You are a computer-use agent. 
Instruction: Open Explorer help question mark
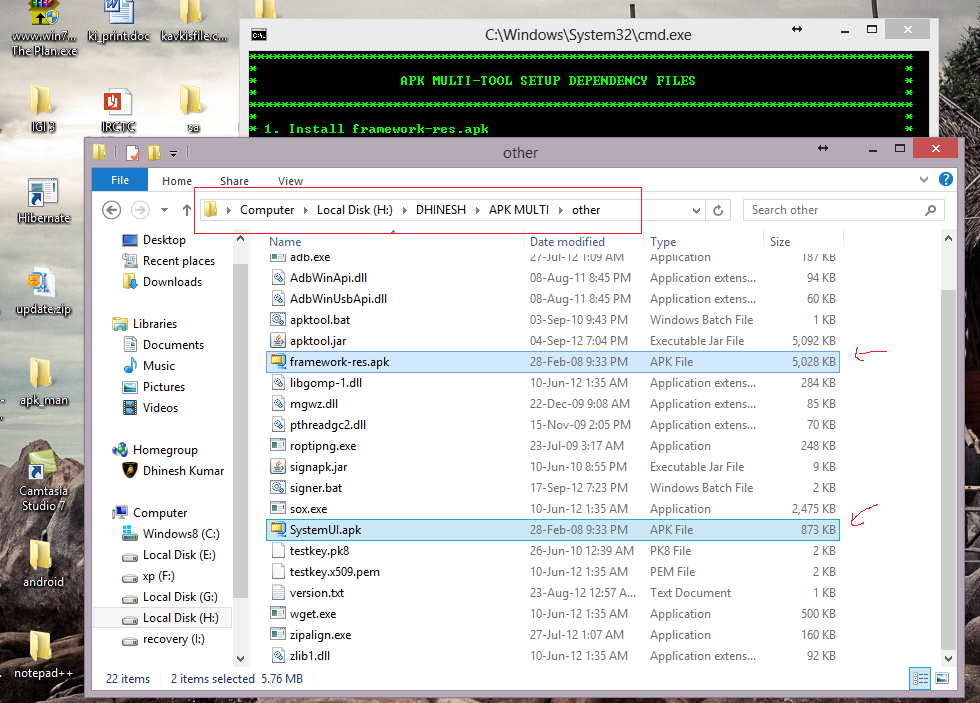coord(946,179)
